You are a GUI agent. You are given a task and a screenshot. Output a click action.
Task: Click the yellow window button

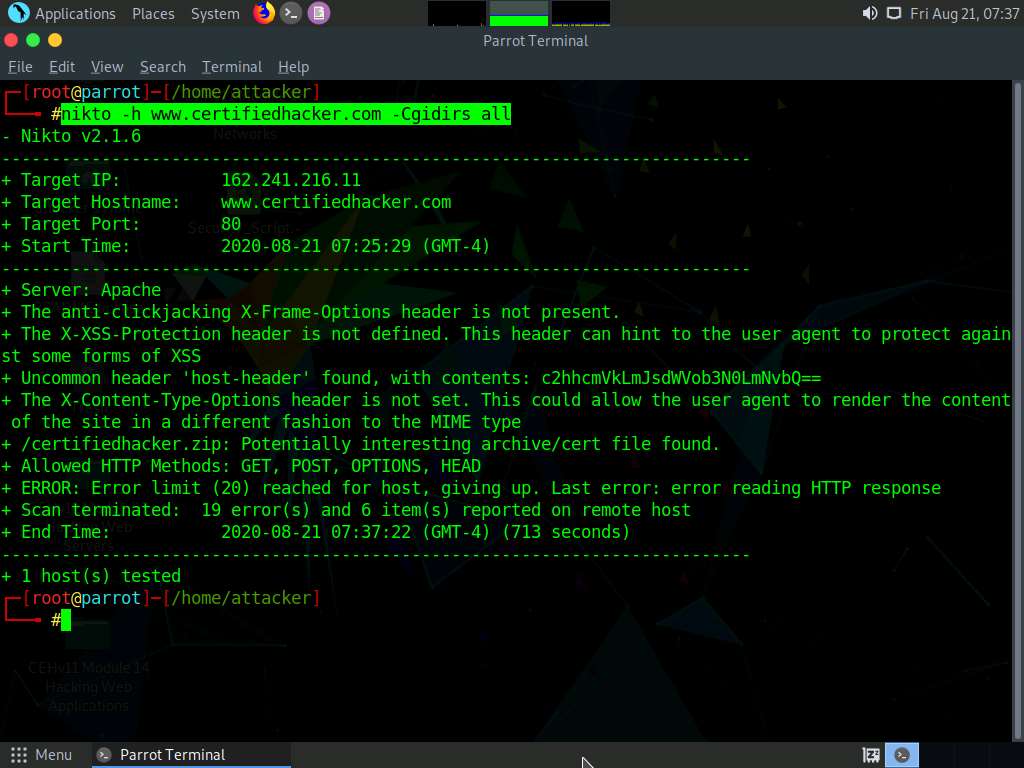(x=56, y=40)
